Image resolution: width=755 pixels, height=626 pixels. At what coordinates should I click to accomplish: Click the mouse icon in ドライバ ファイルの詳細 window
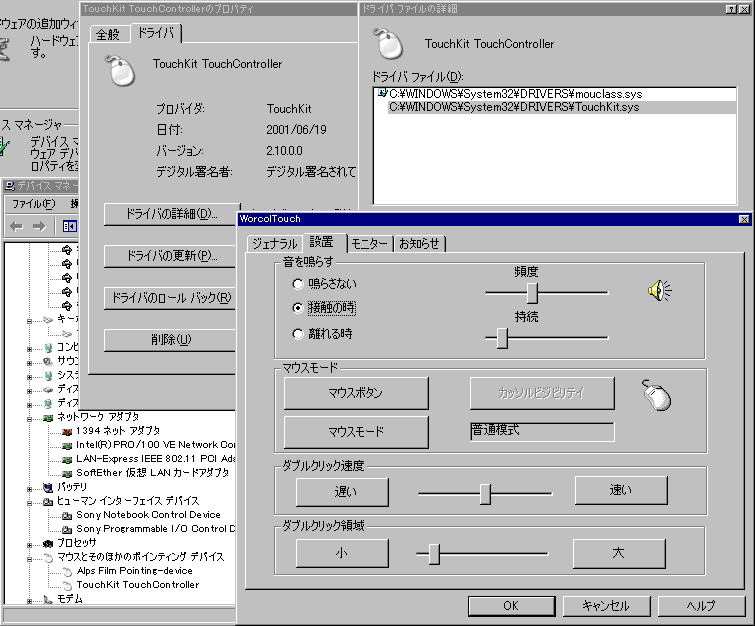389,44
